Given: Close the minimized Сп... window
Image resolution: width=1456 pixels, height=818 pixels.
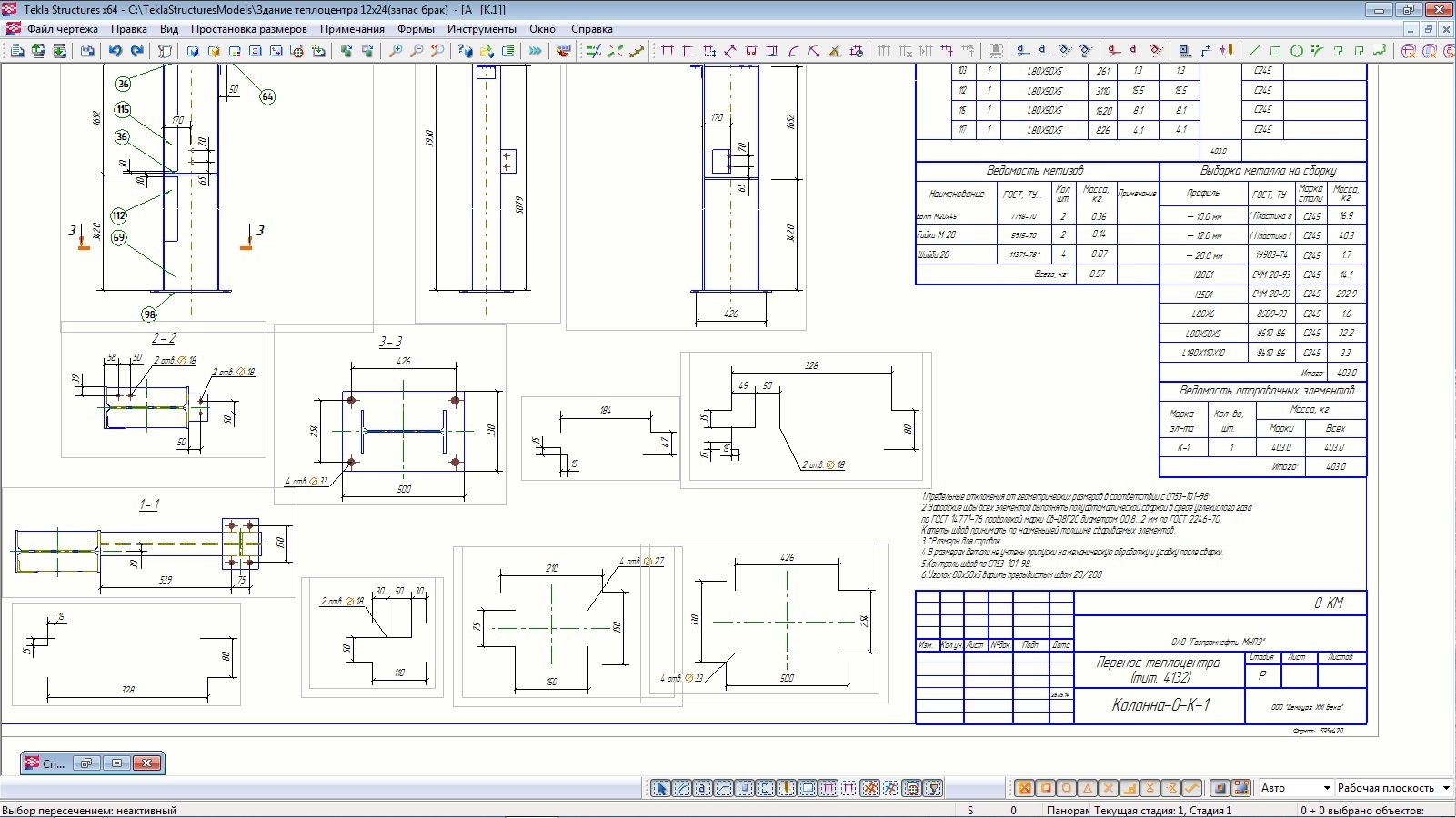Looking at the screenshot, I should (x=146, y=763).
